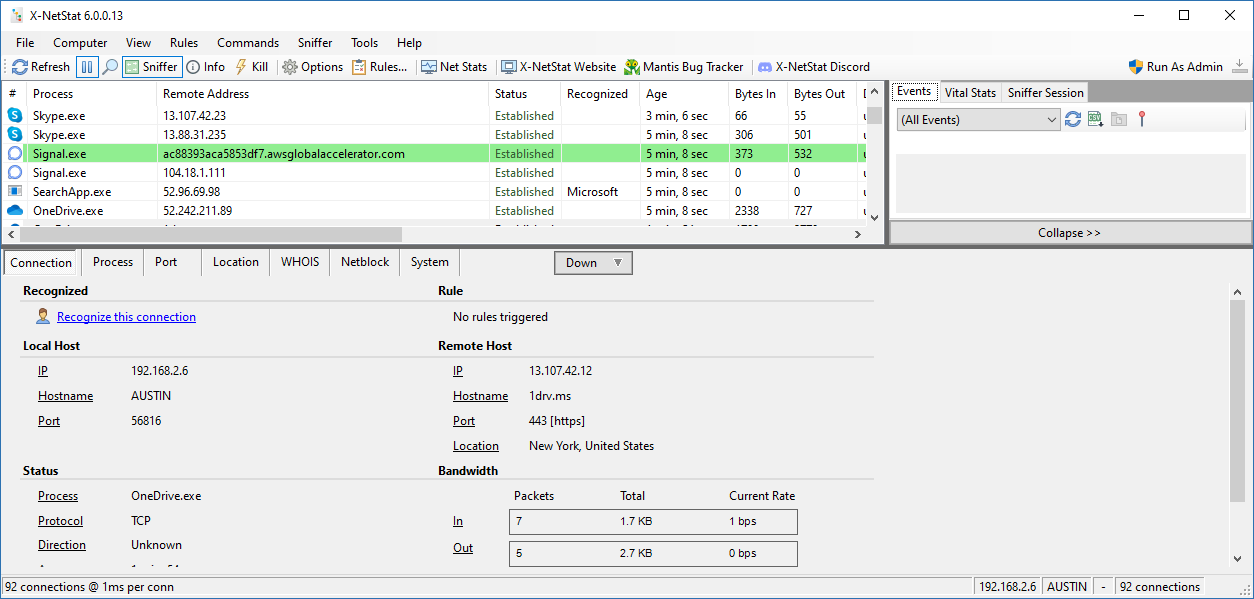Switch to the System tab
Screen dimensions: 1254x599
click(x=430, y=262)
